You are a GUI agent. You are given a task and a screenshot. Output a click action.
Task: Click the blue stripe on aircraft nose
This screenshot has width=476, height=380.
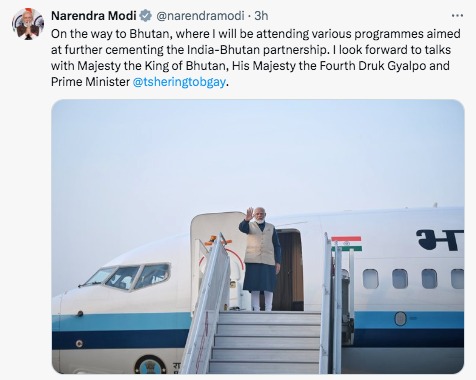(121, 321)
